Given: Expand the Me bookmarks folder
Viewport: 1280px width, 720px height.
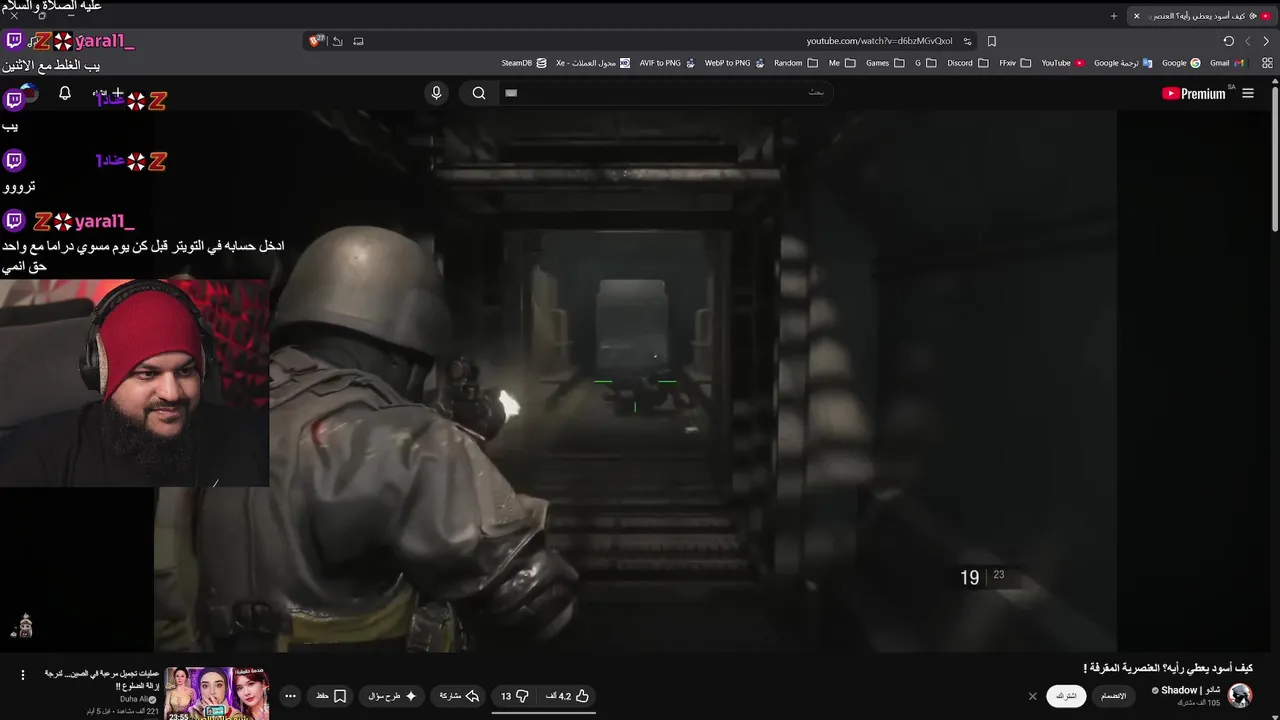Looking at the screenshot, I should point(842,63).
